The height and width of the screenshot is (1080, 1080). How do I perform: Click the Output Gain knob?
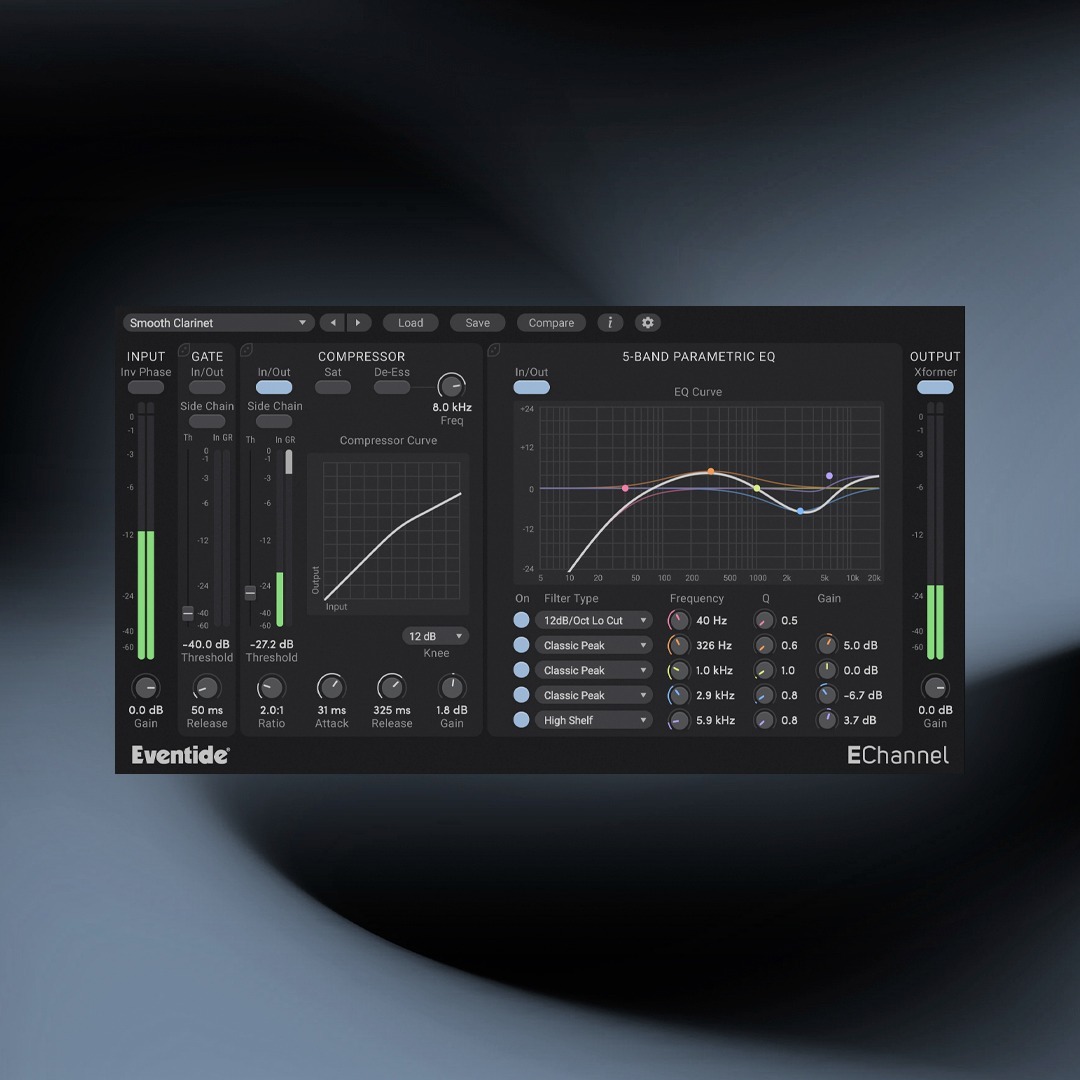coord(935,688)
